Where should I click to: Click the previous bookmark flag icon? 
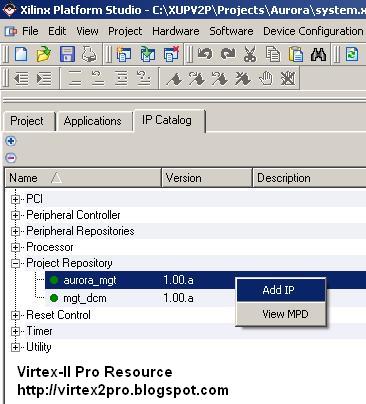coord(219,79)
